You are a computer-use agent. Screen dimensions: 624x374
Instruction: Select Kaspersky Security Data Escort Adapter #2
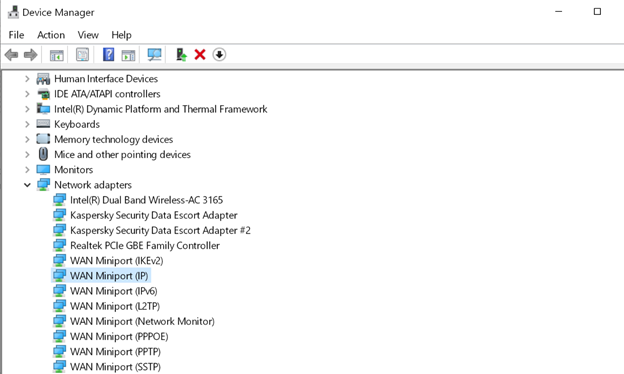pos(160,230)
